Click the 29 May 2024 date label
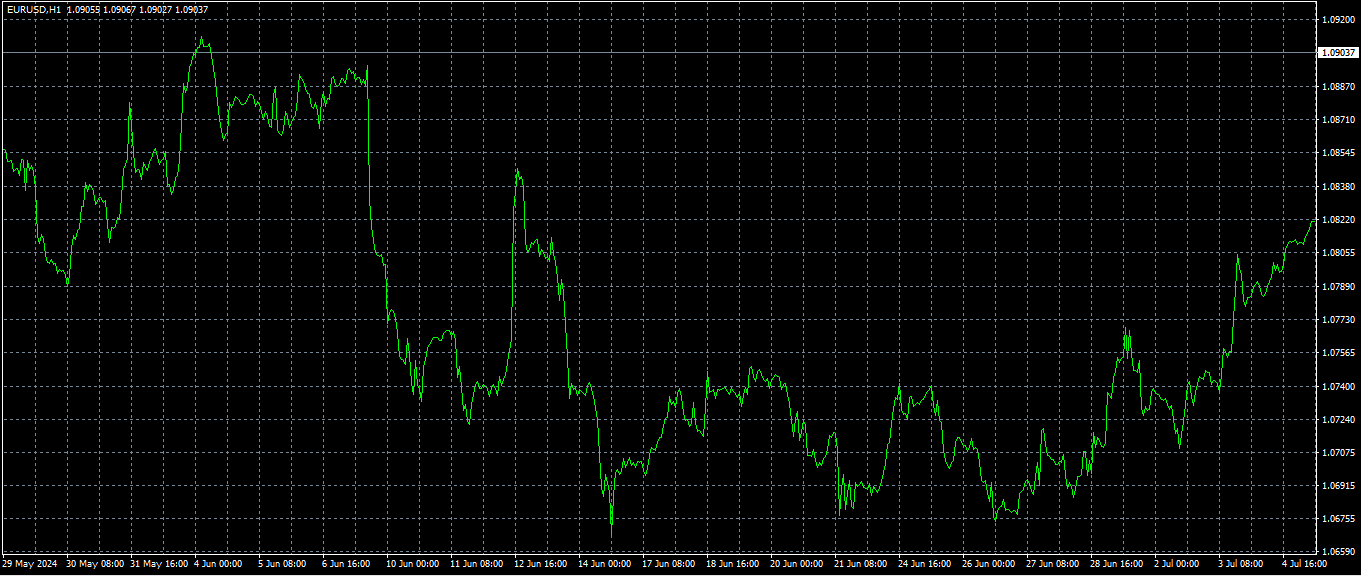The image size is (1361, 576). [30, 564]
